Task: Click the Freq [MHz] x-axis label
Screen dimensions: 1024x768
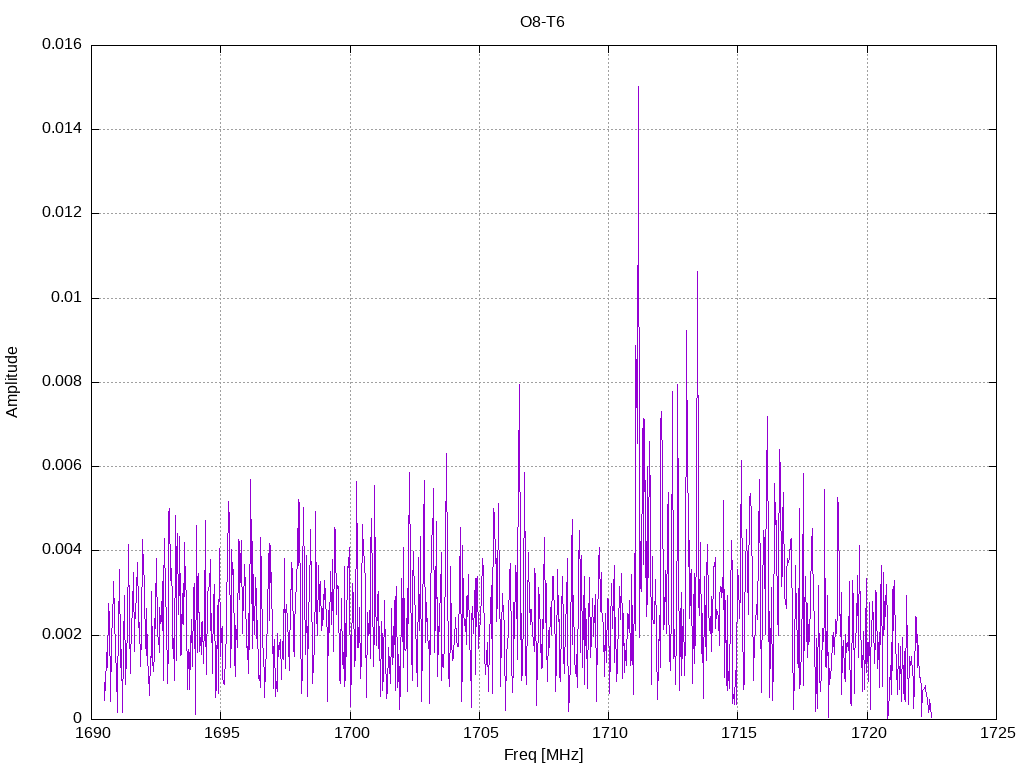Action: click(x=543, y=755)
